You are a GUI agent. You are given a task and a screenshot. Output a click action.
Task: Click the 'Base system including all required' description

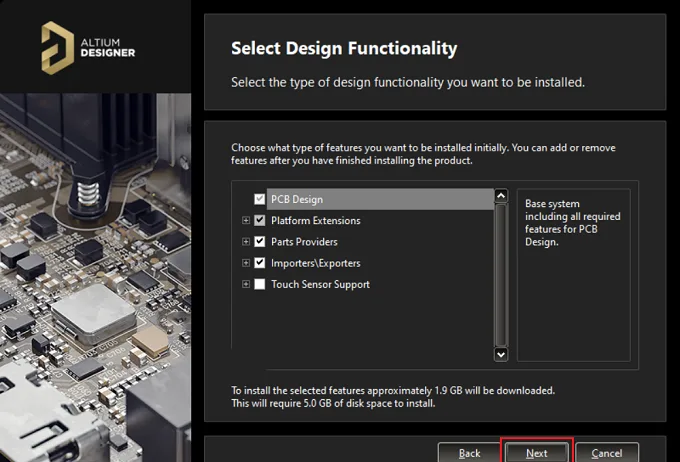(x=572, y=223)
